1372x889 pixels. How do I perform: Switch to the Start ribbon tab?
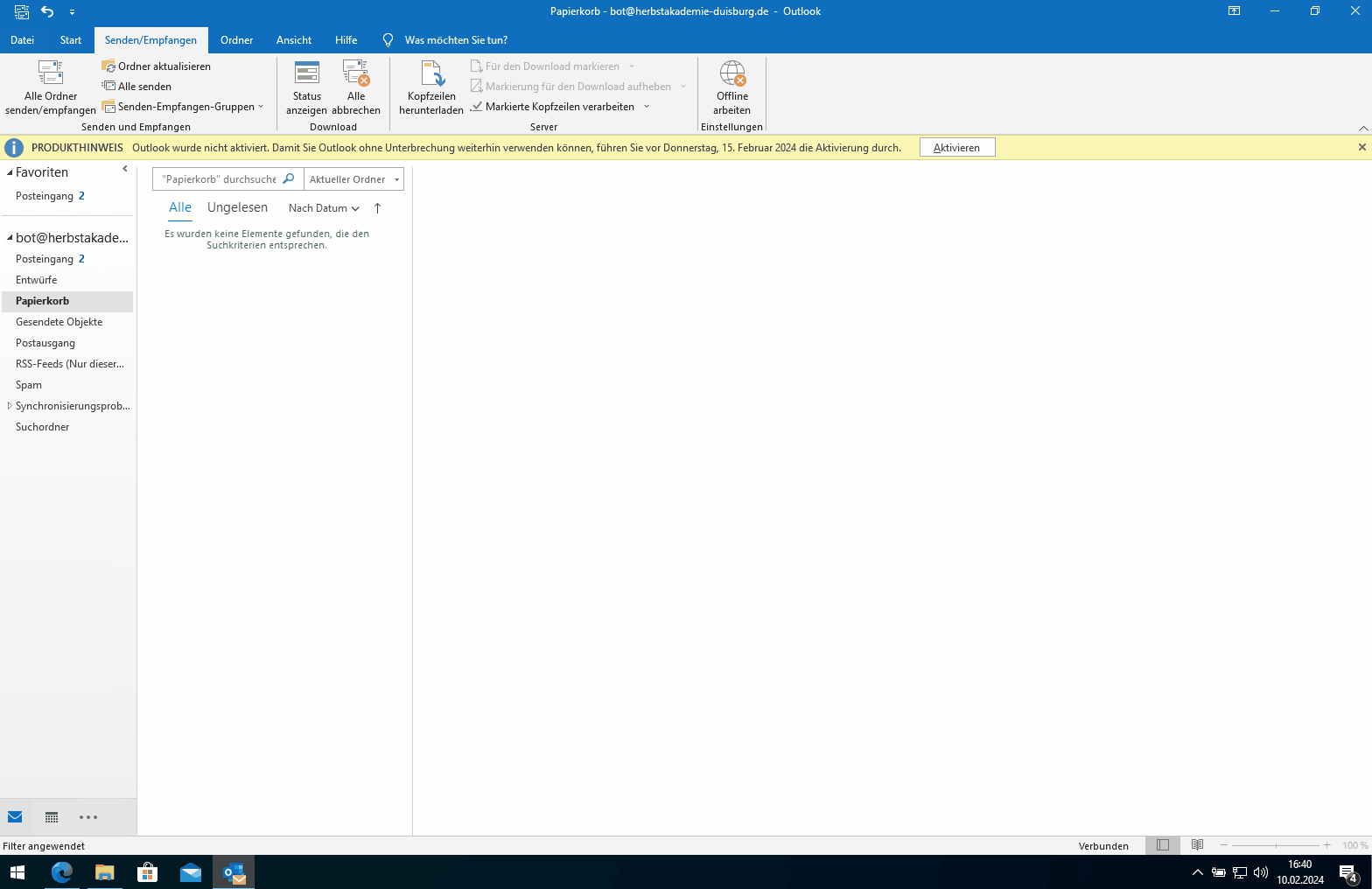point(71,40)
